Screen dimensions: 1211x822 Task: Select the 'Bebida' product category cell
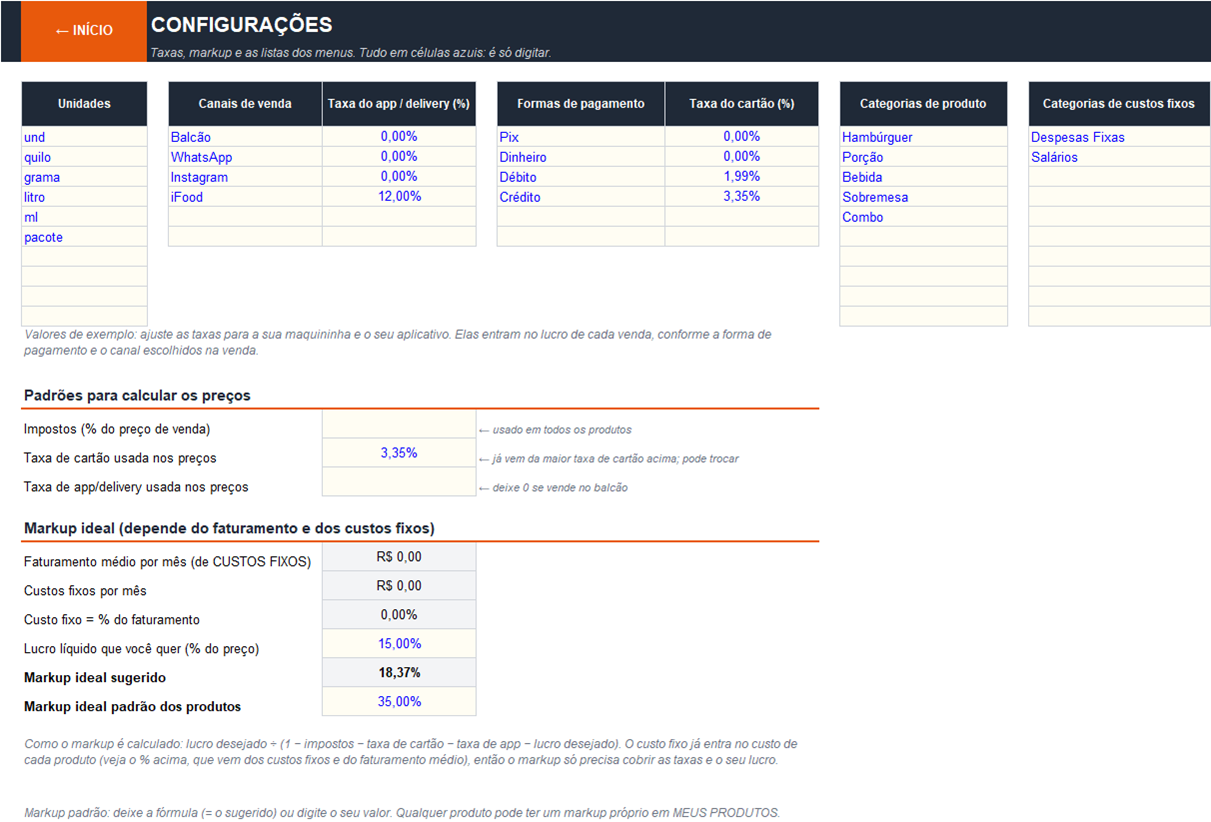coord(923,177)
